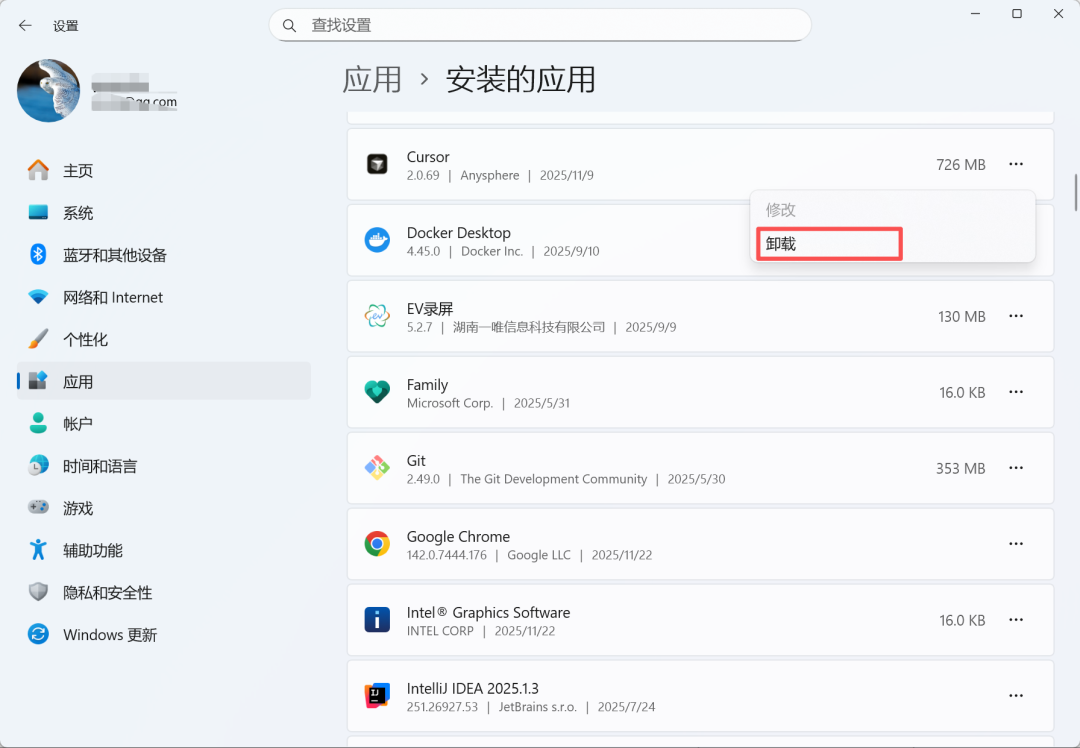
Task: Click the IntelliJ IDEA icon
Action: tap(377, 696)
